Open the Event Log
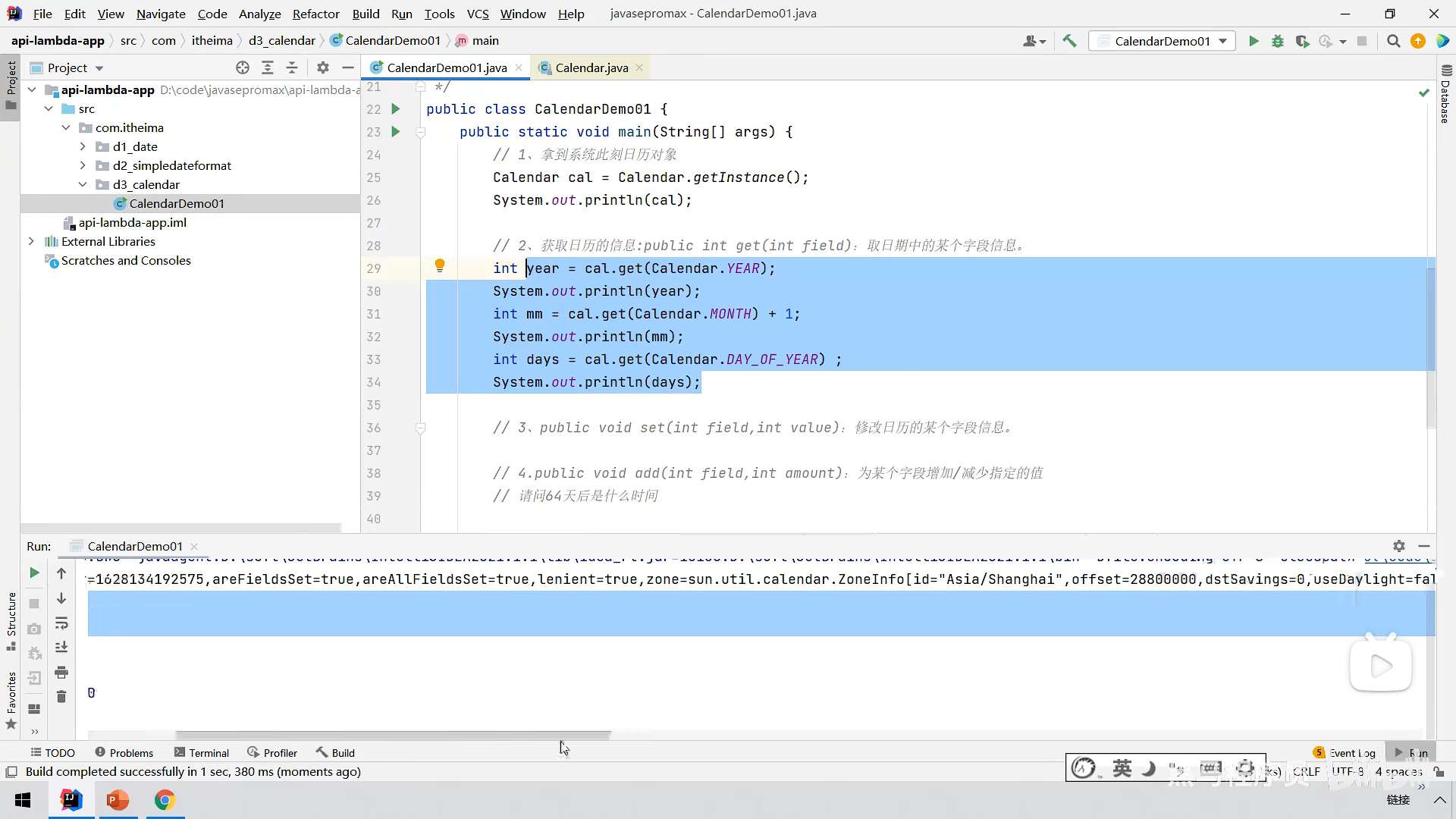1456x819 pixels. click(x=1345, y=752)
